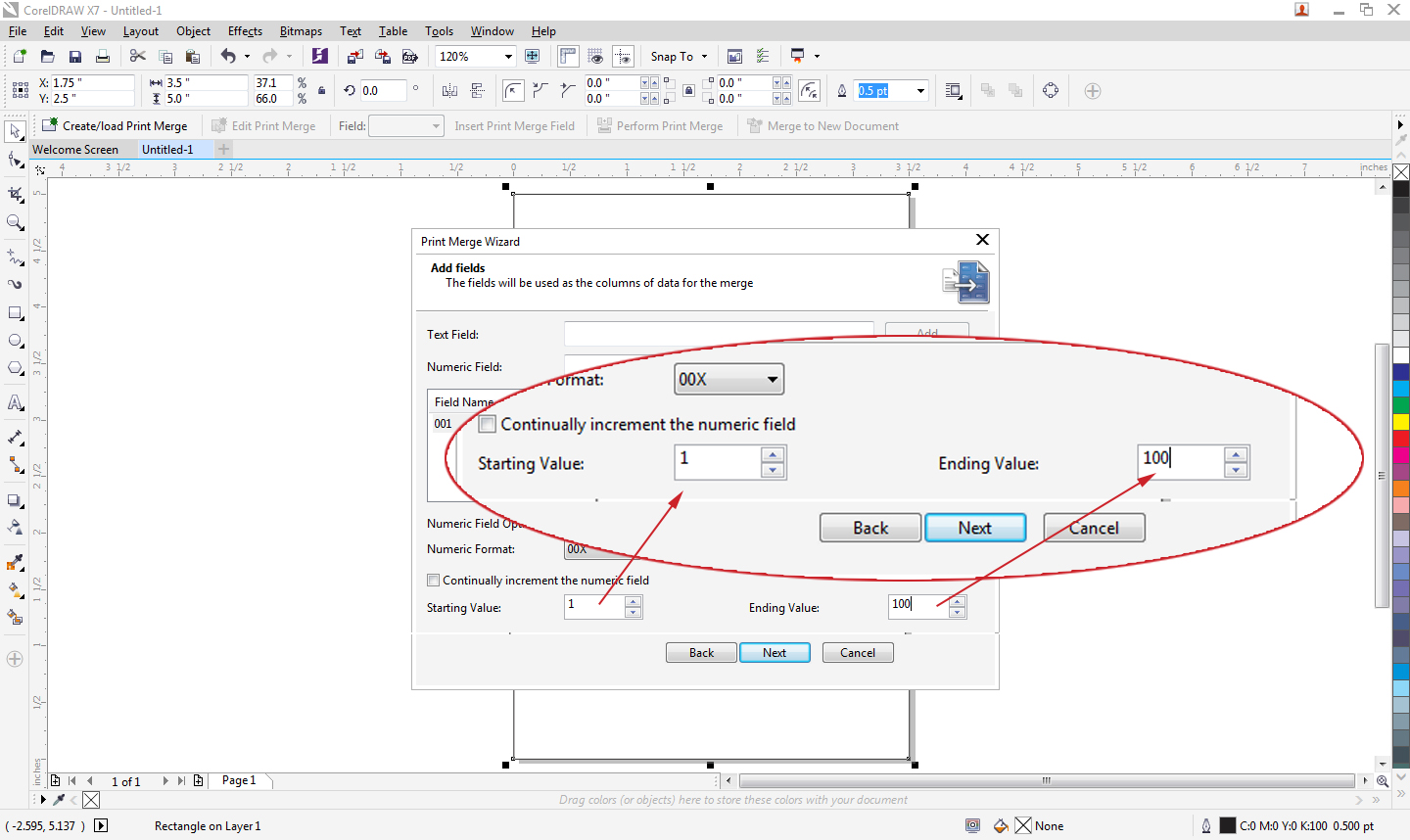Select the Text tool in the toolbox

pyautogui.click(x=15, y=402)
